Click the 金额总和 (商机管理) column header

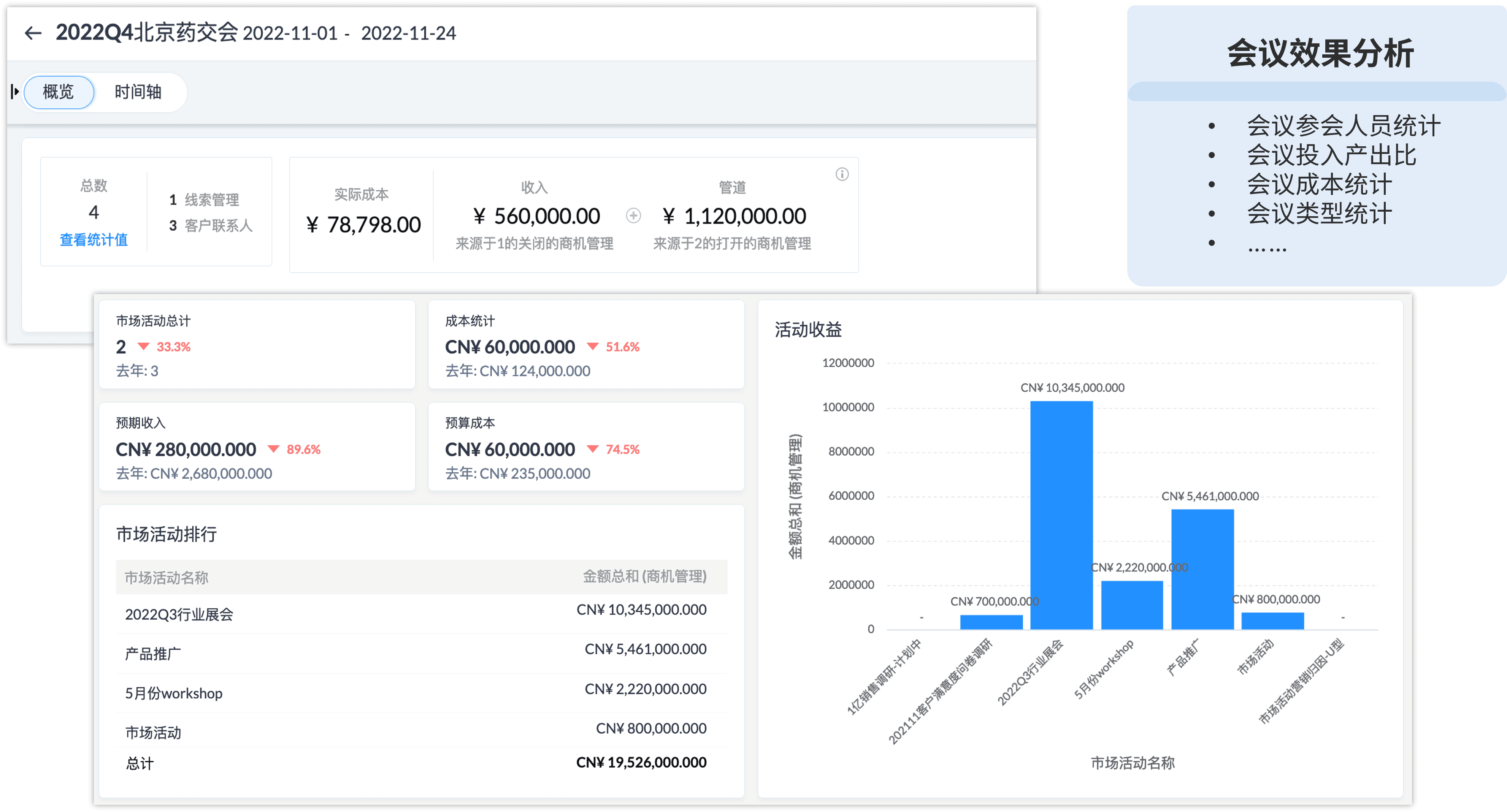point(645,576)
